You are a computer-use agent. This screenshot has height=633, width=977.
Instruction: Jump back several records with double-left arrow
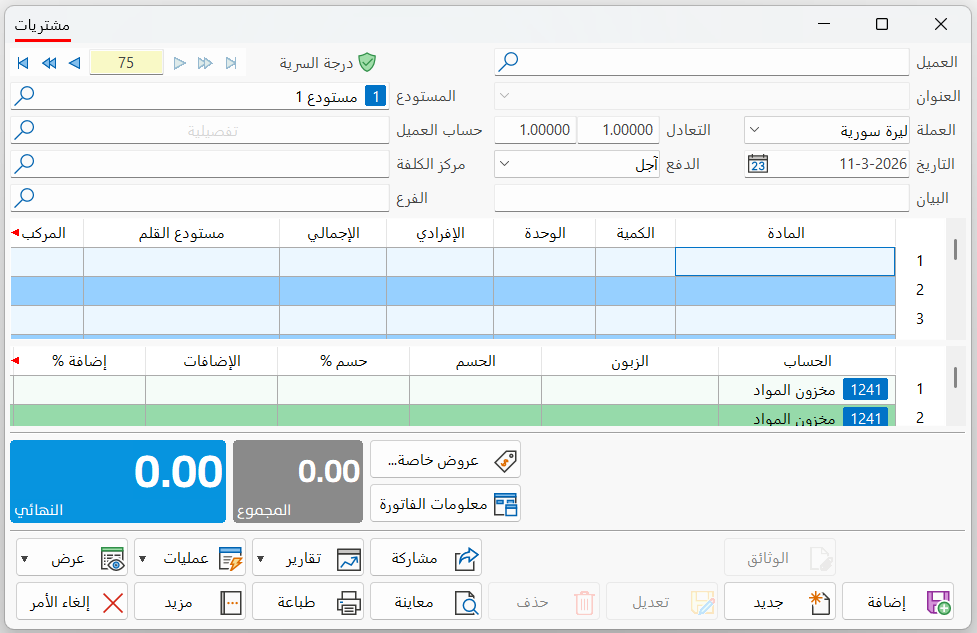(49, 63)
